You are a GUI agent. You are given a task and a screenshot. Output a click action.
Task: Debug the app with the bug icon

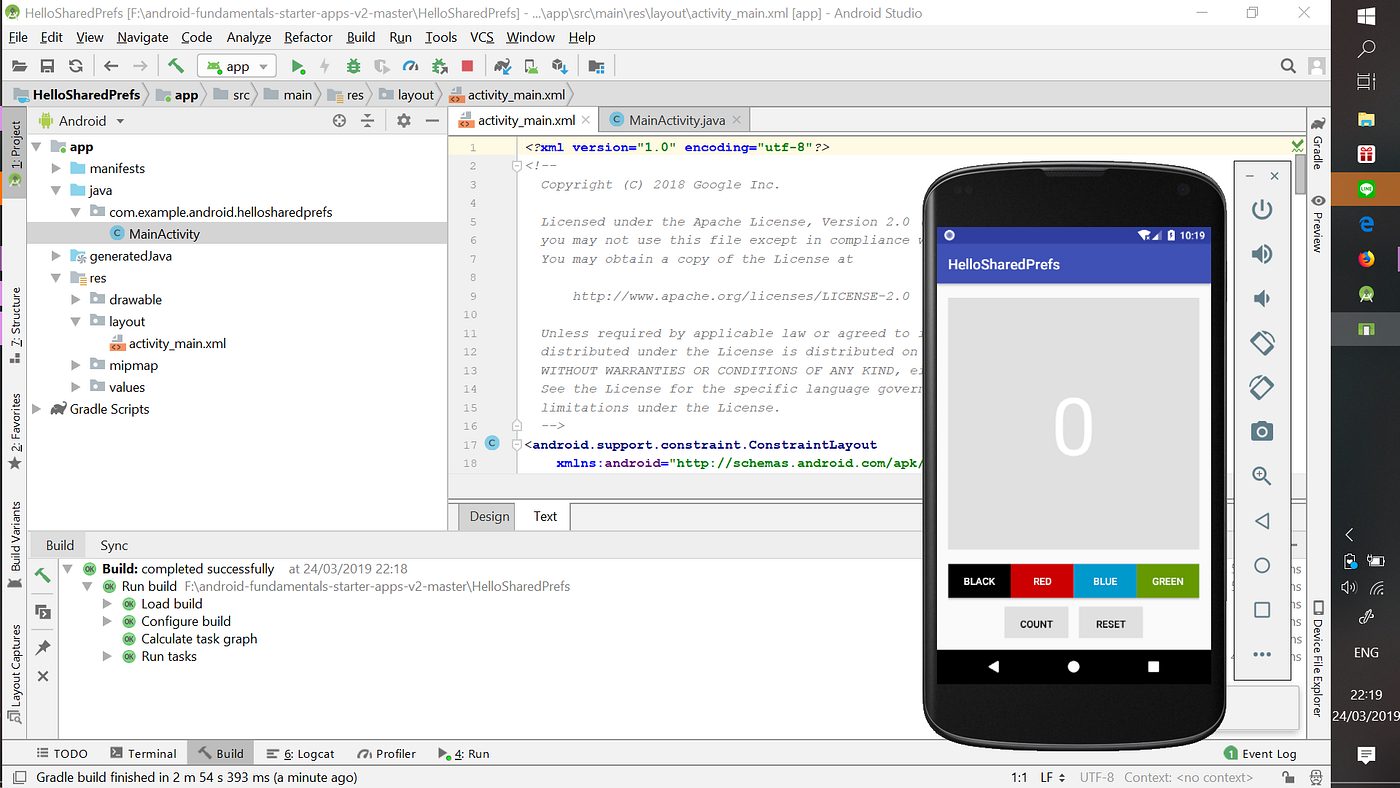353,65
